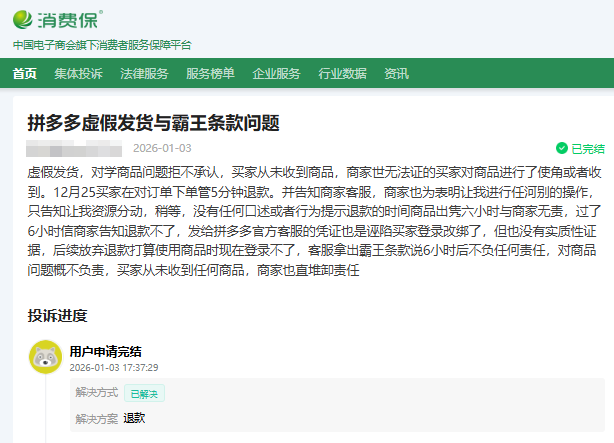Click the raccoon user avatar
The width and height of the screenshot is (614, 443).
point(43,356)
